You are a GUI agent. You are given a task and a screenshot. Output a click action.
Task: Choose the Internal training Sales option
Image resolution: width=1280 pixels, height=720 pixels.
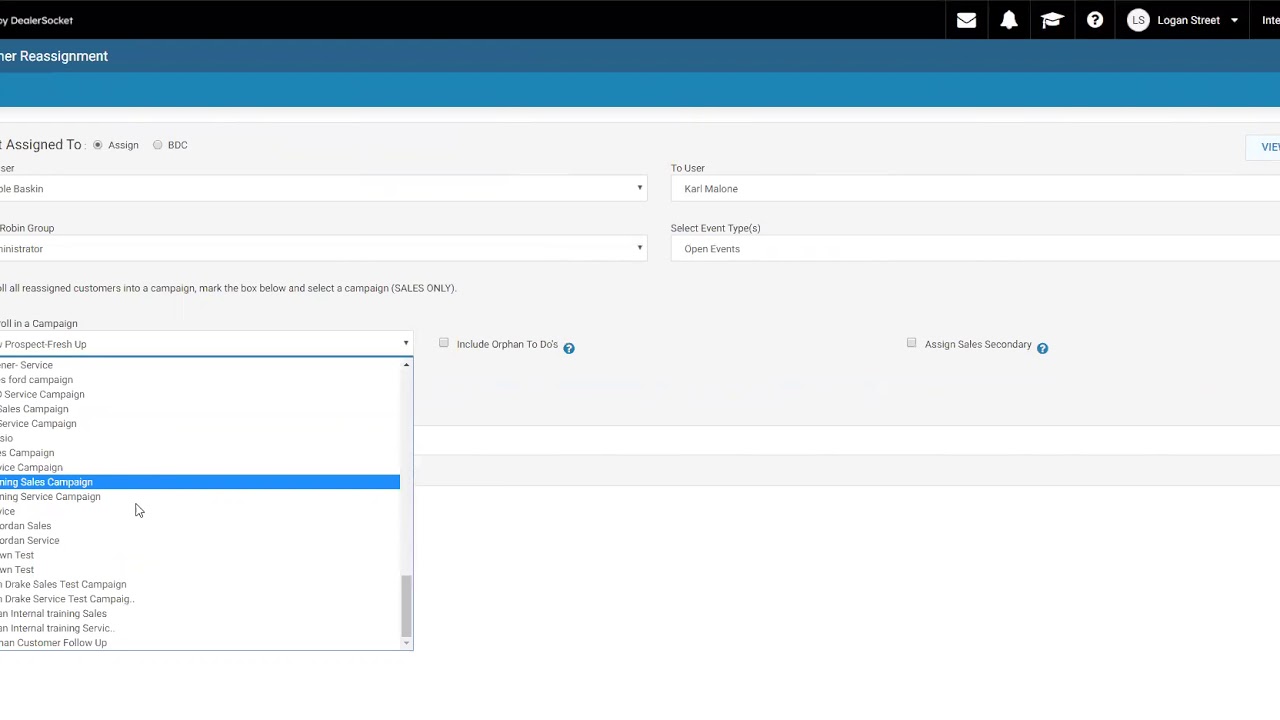[x=200, y=614]
